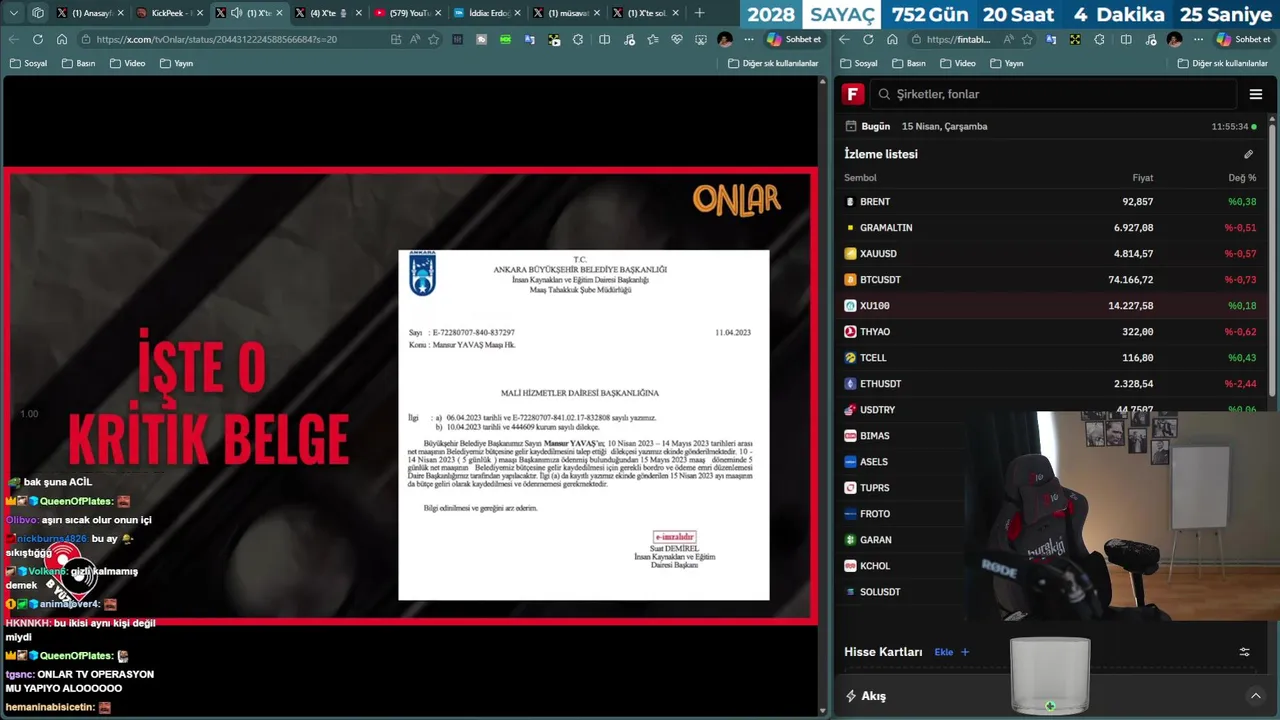Image resolution: width=1280 pixels, height=720 pixels.
Task: Select the XAUUSD row in the watchlist
Action: (x=1050, y=254)
